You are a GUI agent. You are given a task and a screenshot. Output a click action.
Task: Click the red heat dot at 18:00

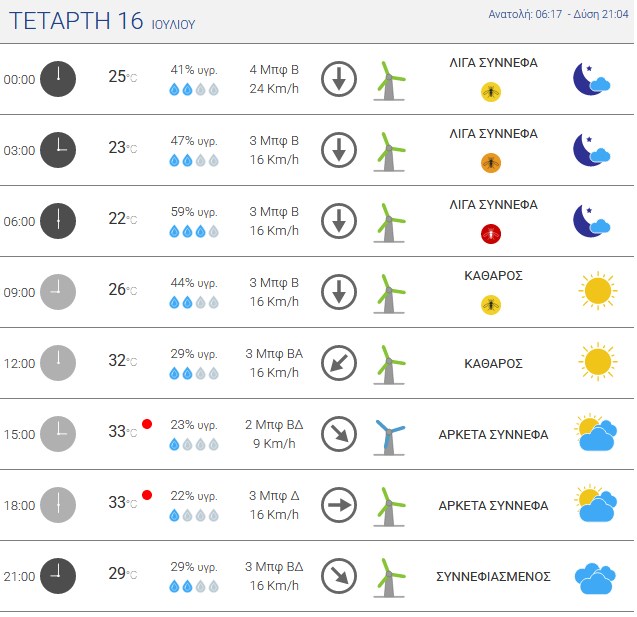coord(147,495)
